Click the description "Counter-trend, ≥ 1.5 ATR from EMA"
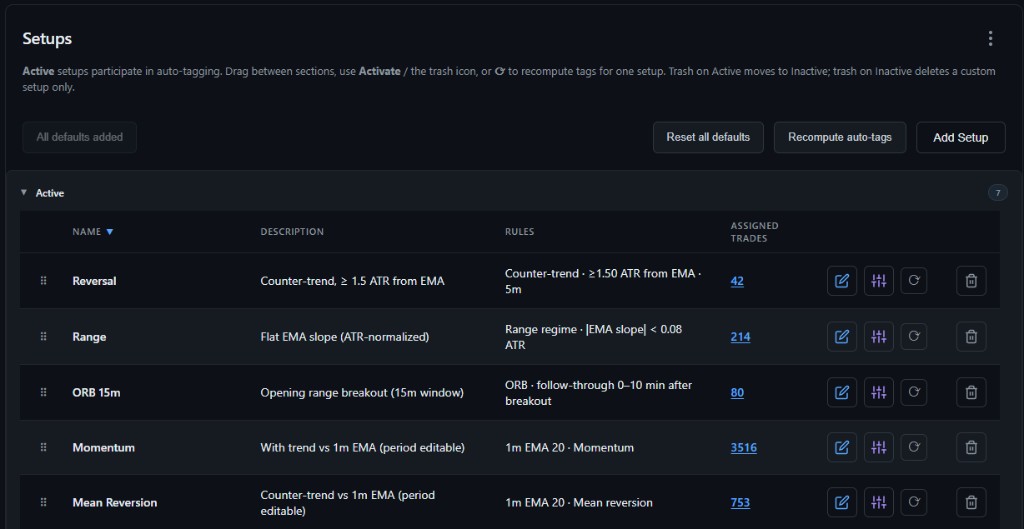This screenshot has width=1024, height=529. (x=353, y=281)
